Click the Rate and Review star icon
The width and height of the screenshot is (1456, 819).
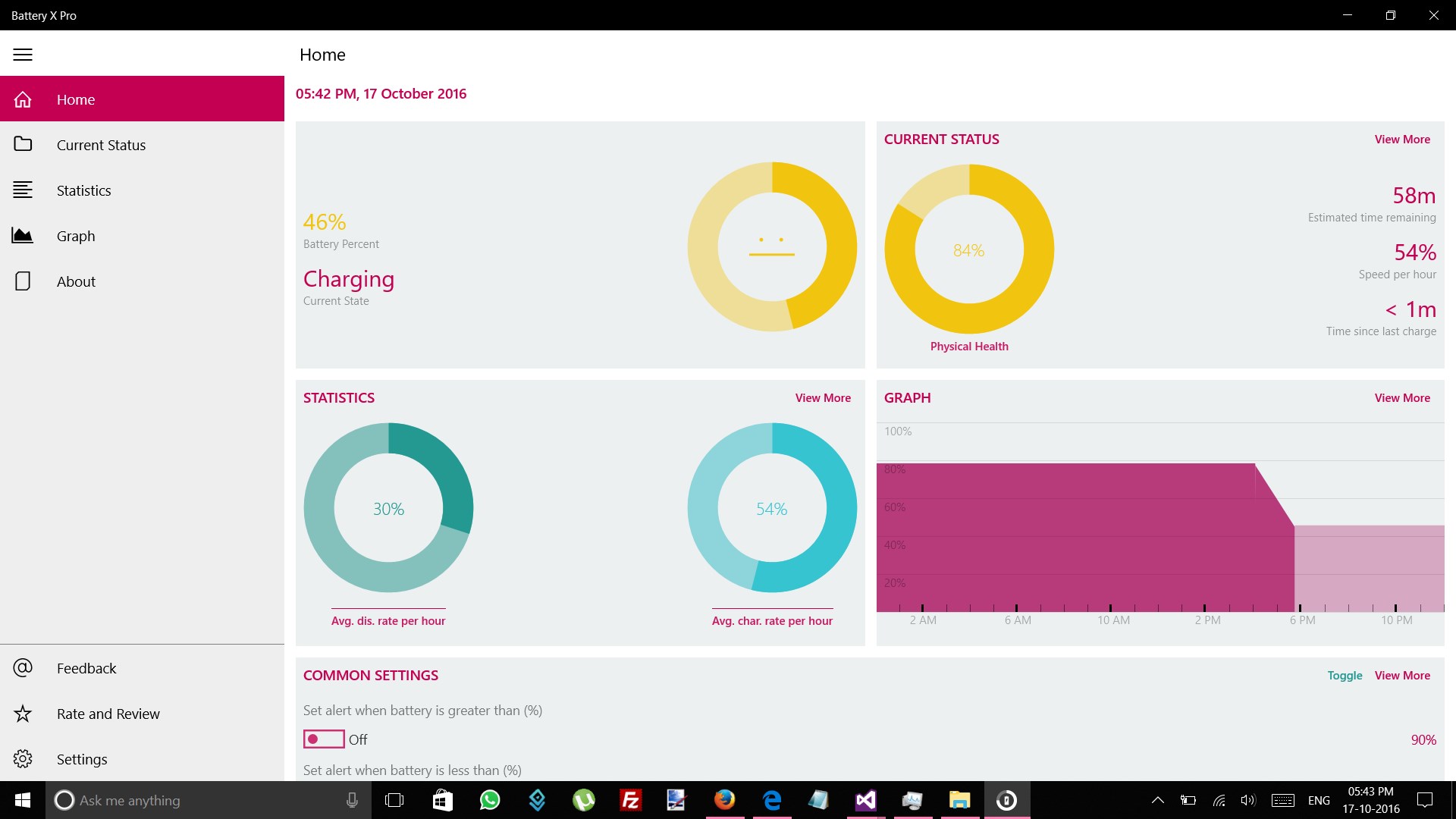pos(23,714)
